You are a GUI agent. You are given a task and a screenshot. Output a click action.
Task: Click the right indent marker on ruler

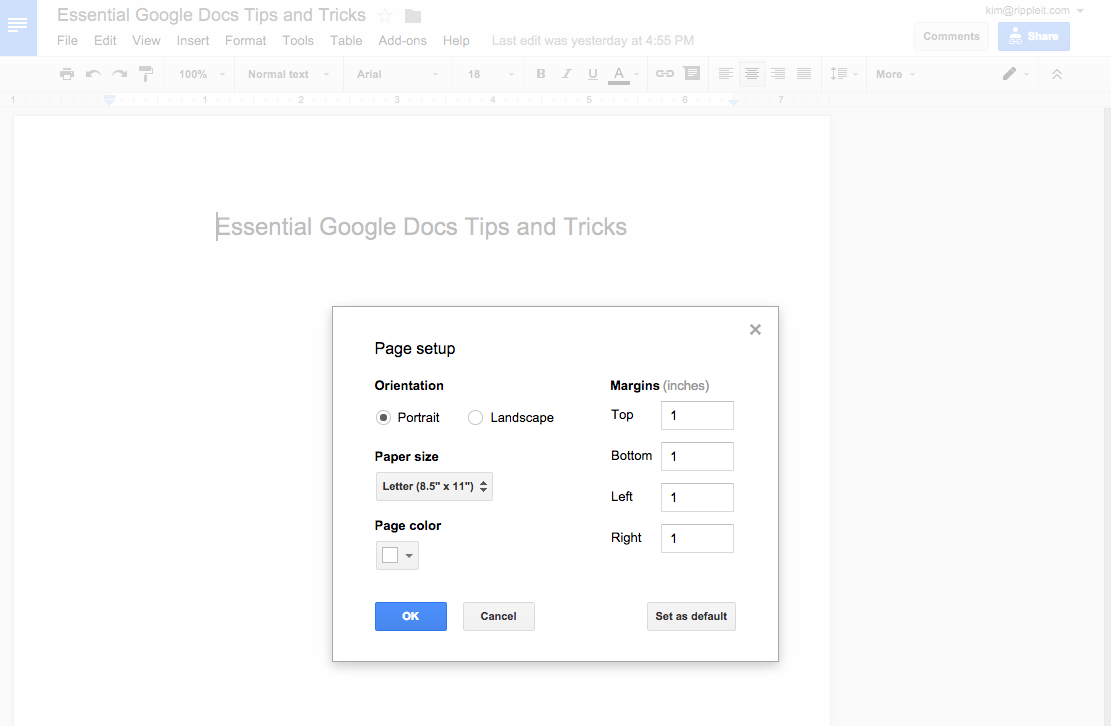[x=733, y=102]
